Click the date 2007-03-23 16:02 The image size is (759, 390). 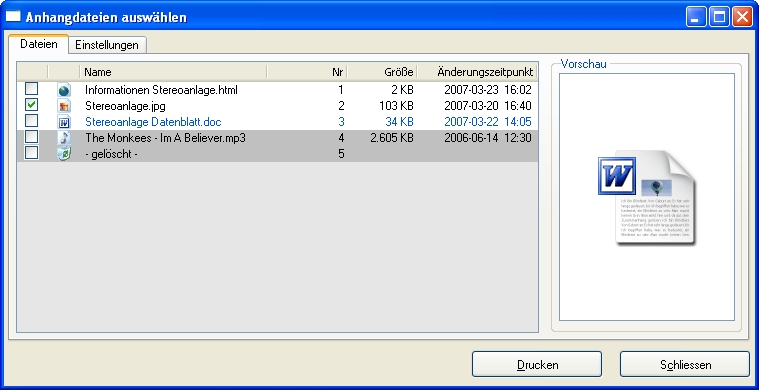pos(488,90)
